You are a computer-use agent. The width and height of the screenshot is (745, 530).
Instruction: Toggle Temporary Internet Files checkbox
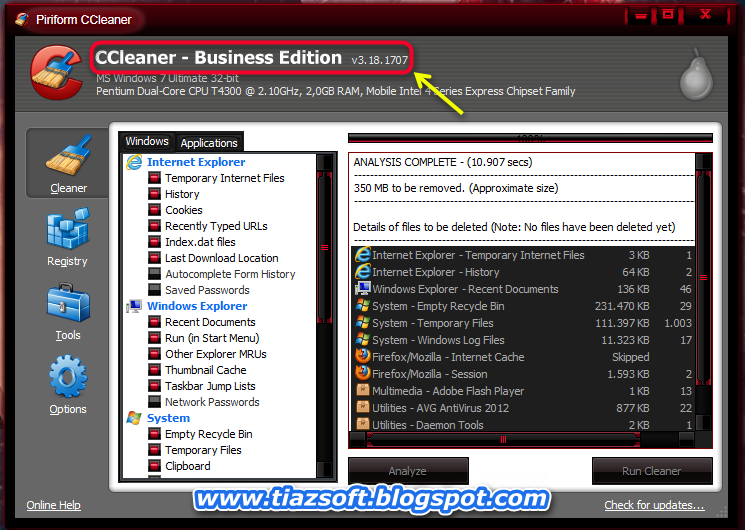154,178
